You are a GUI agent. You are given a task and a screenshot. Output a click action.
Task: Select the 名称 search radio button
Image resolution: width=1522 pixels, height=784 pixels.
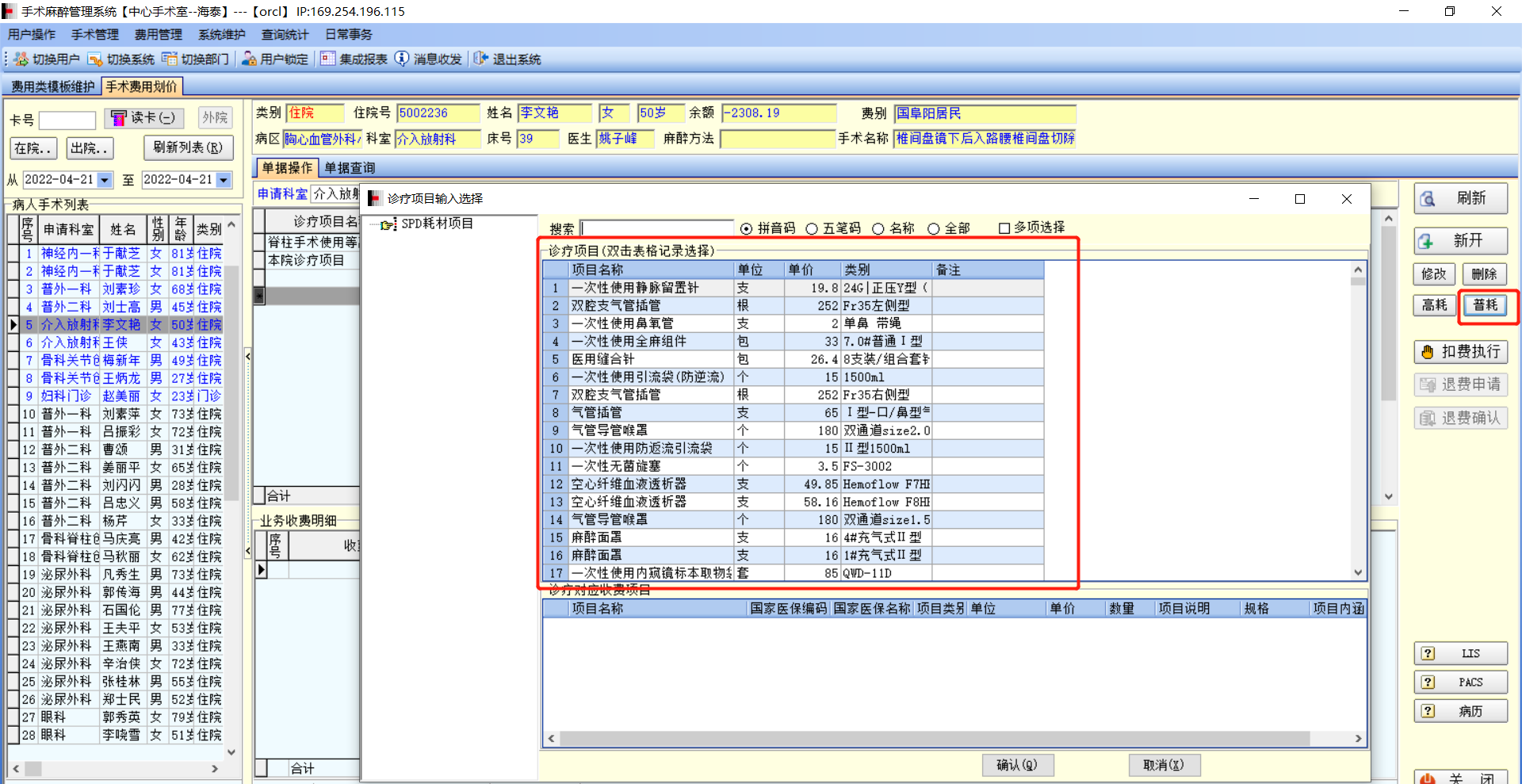click(x=878, y=229)
